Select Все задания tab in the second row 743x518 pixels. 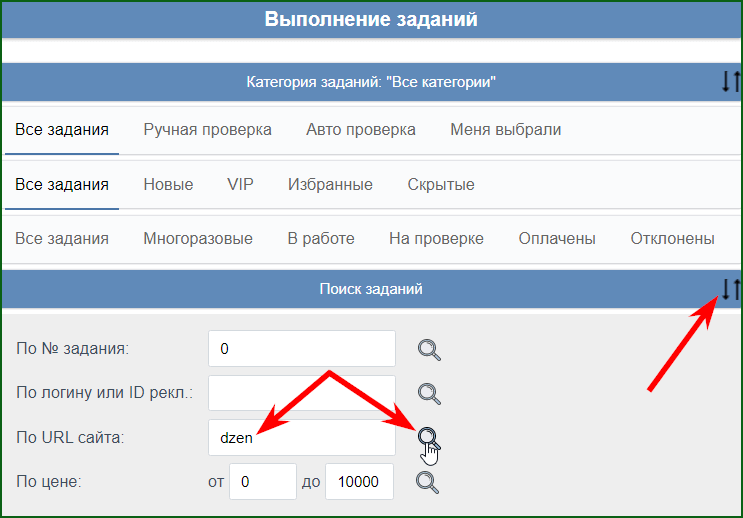click(x=62, y=184)
